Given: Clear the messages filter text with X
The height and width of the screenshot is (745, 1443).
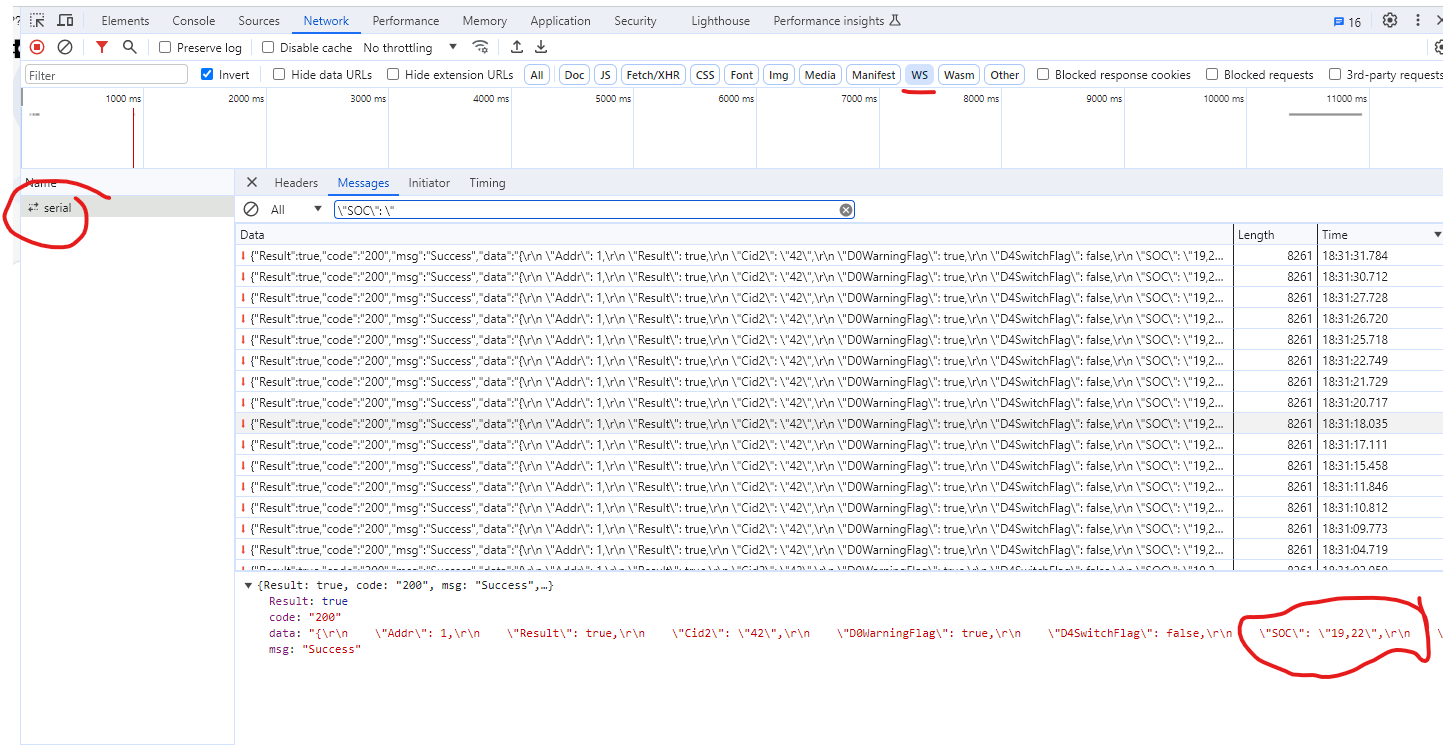Looking at the screenshot, I should [x=846, y=210].
